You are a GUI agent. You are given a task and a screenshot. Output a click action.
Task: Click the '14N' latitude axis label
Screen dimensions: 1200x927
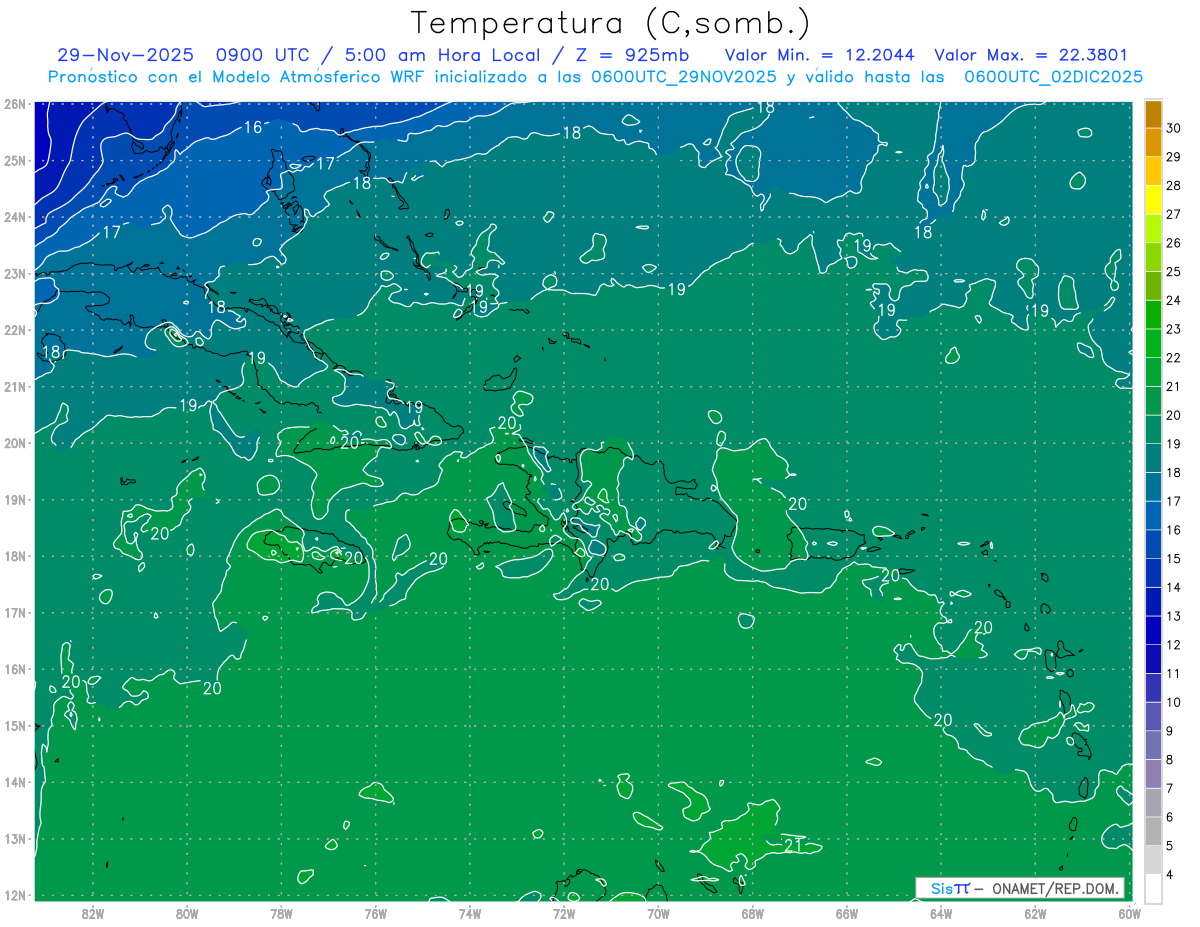pos(14,782)
